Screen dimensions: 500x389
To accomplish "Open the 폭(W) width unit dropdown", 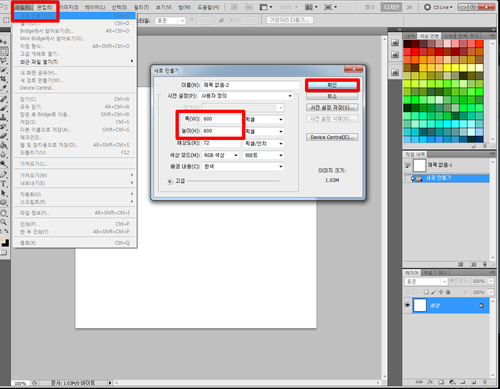I will [264, 119].
